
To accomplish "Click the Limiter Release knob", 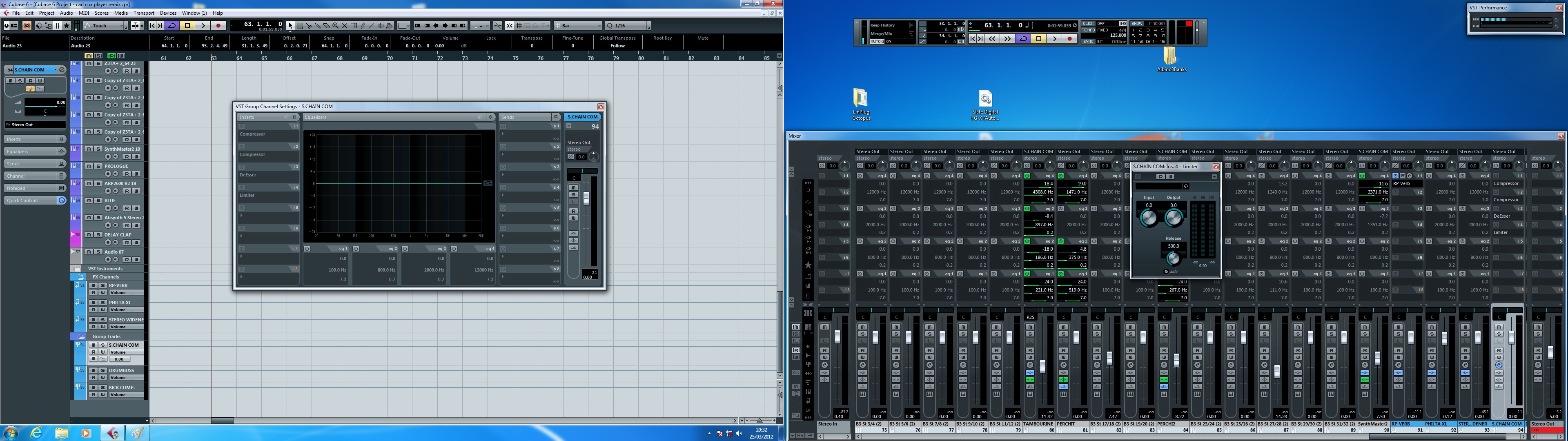I will (1173, 258).
